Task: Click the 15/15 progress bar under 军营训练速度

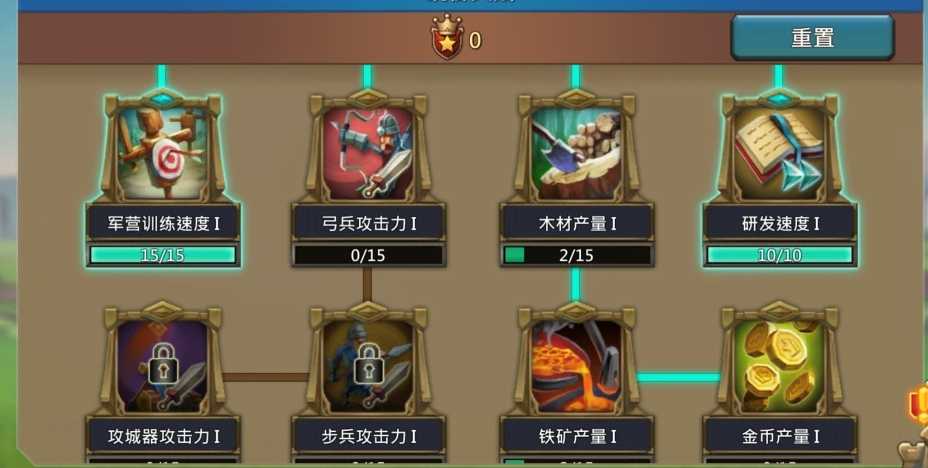Action: tap(163, 255)
